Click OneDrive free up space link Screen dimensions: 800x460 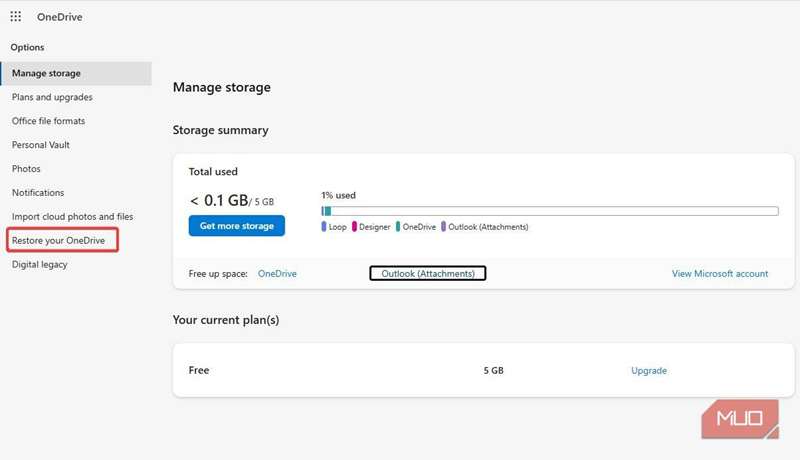[277, 274]
